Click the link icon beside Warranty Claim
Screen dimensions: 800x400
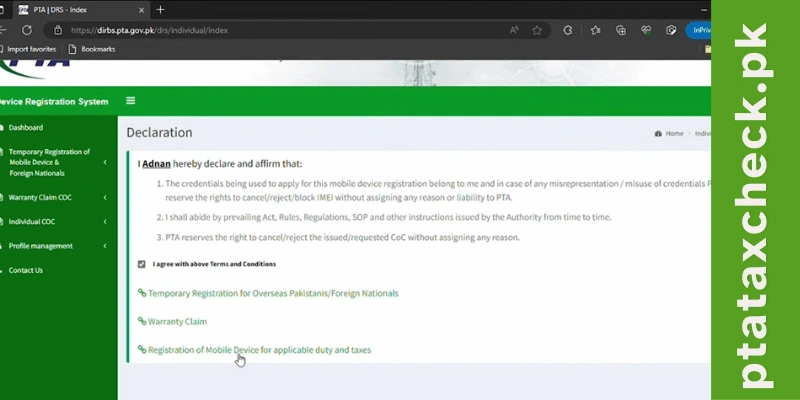(x=142, y=321)
